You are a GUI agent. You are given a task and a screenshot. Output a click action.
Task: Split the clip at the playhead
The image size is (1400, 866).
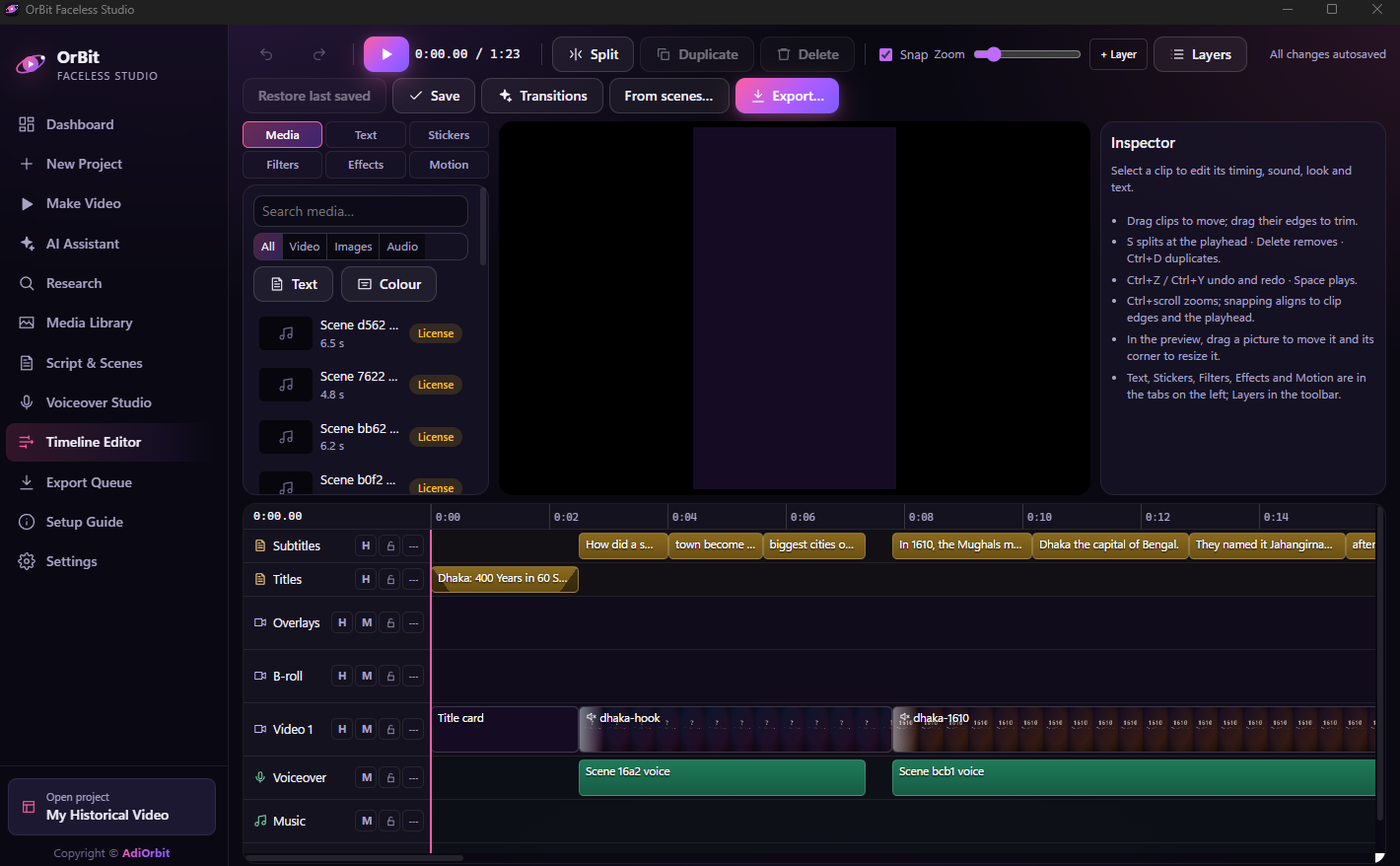coord(594,54)
